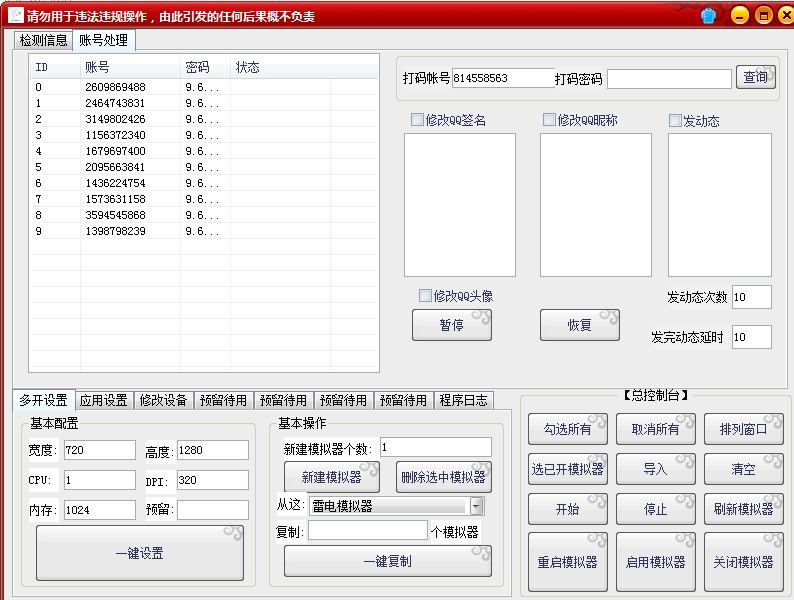This screenshot has width=794, height=600.
Task: Select account row 3594545868
Action: pos(204,215)
